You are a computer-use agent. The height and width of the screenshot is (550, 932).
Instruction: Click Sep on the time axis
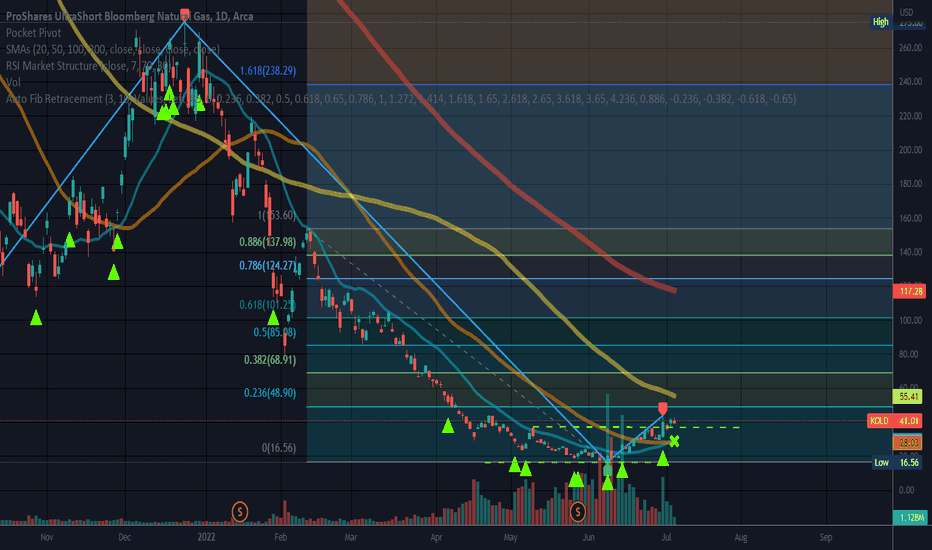tap(826, 538)
